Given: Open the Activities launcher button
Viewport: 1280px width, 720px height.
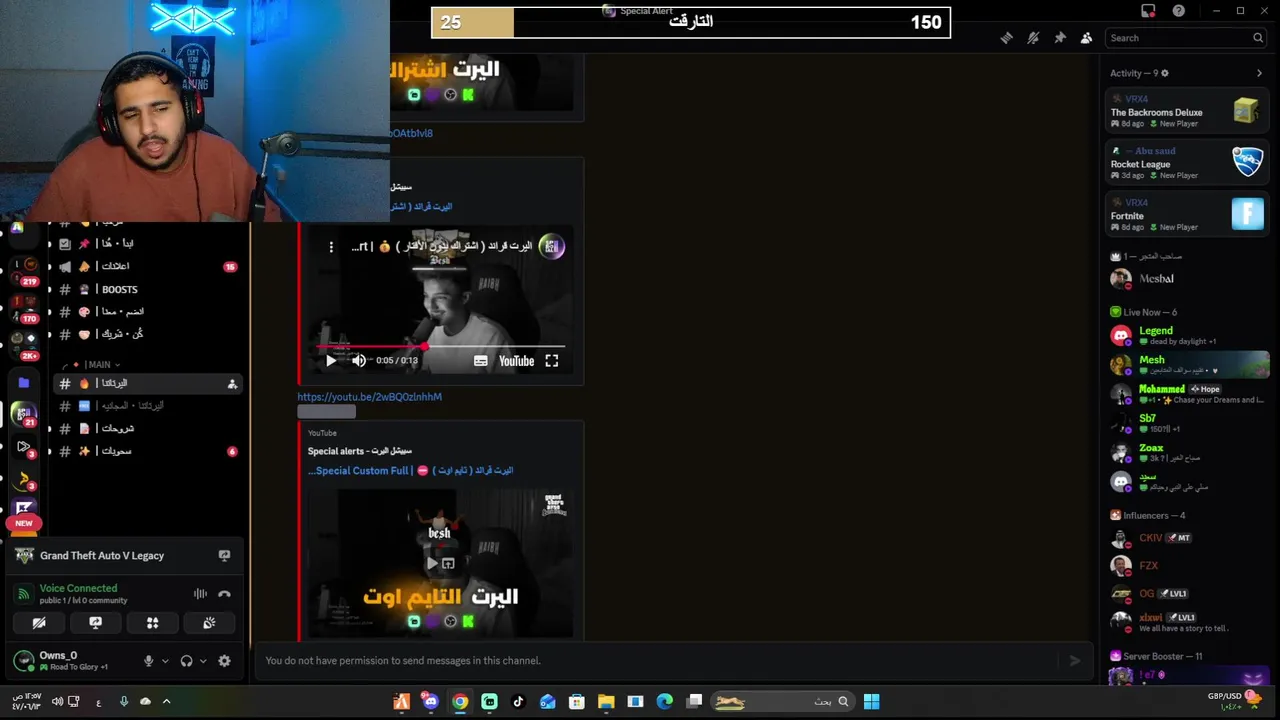Looking at the screenshot, I should 153,623.
